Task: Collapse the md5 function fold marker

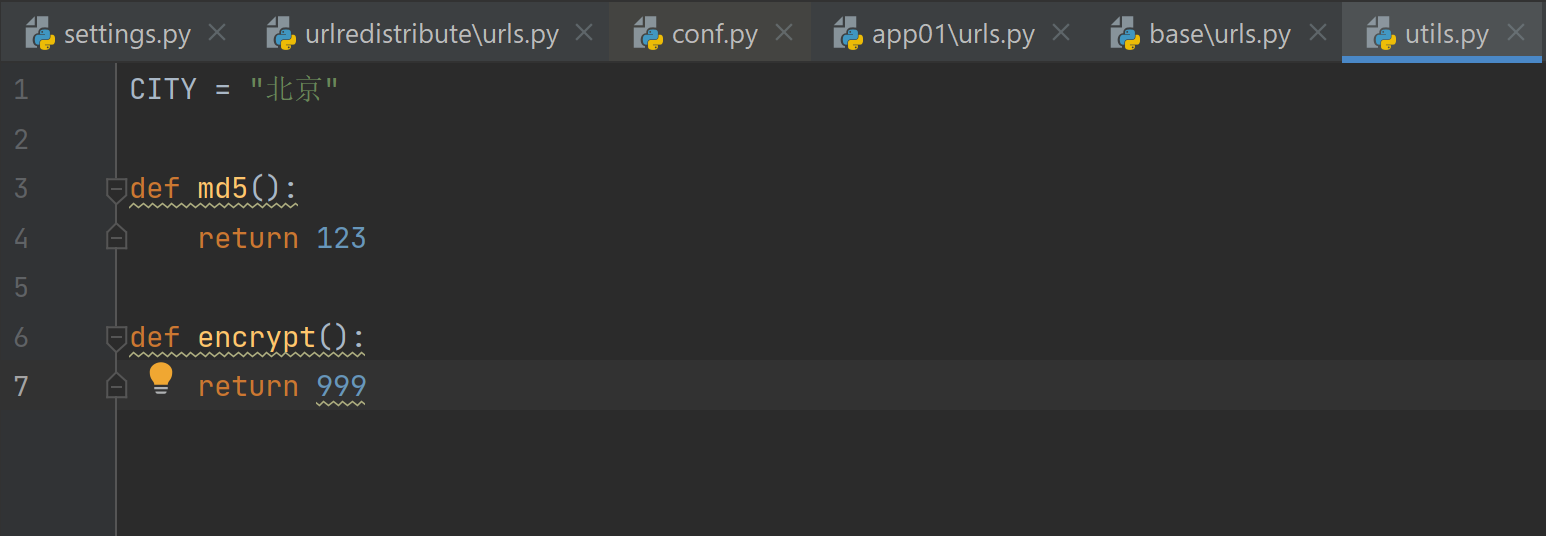Action: coord(117,190)
